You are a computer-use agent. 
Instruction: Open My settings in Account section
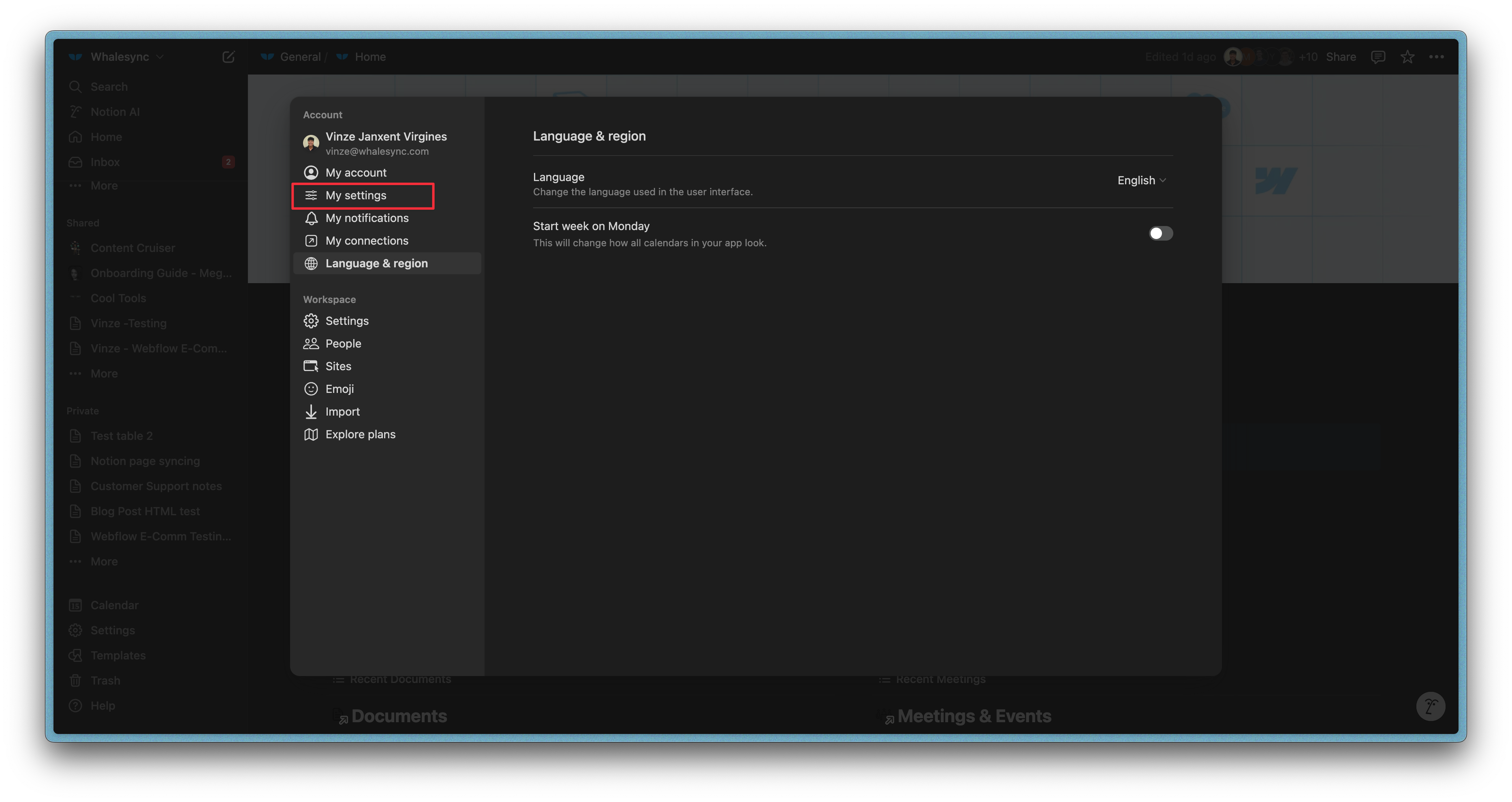(356, 195)
